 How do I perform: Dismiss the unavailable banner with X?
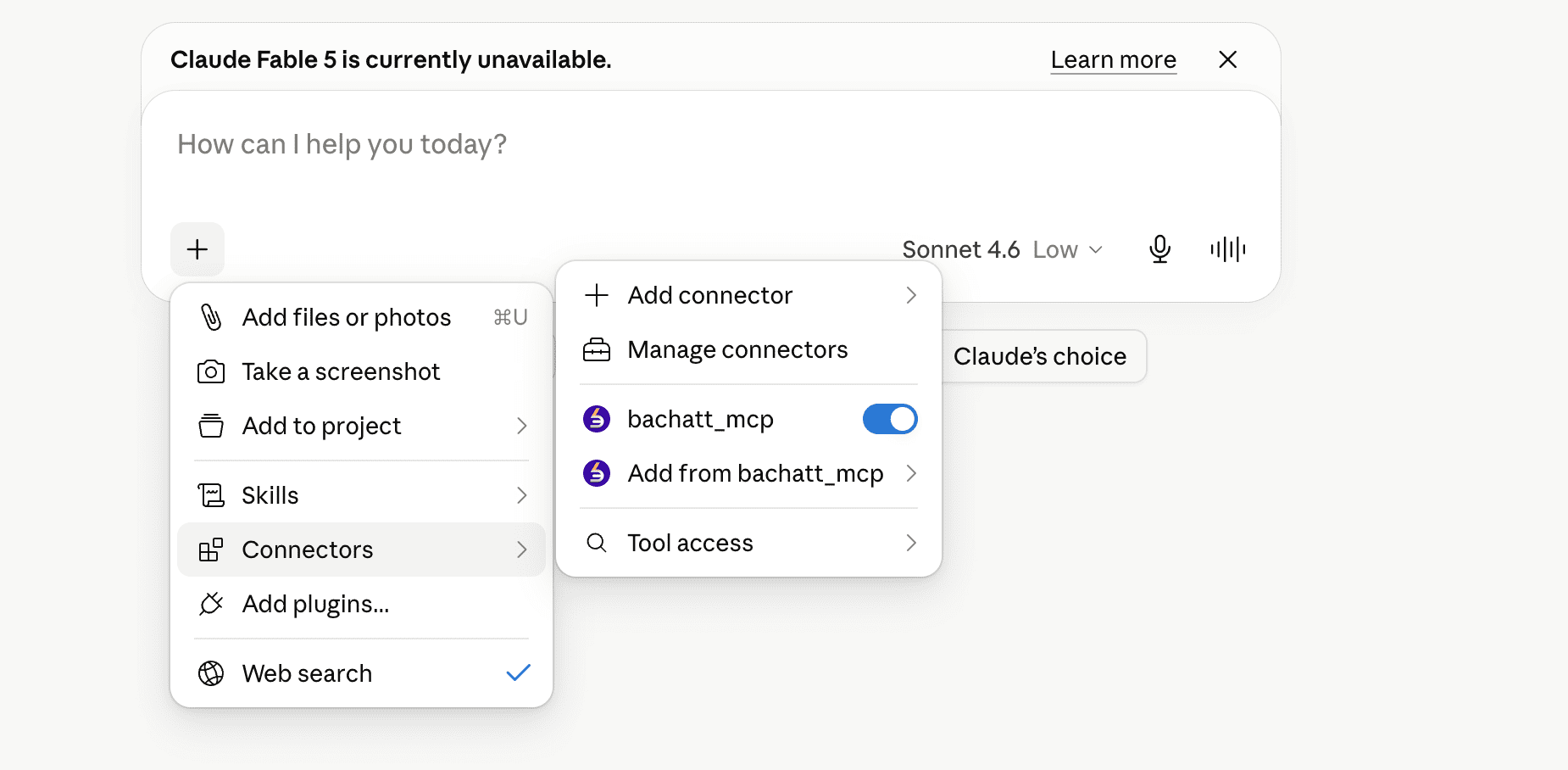[1227, 59]
